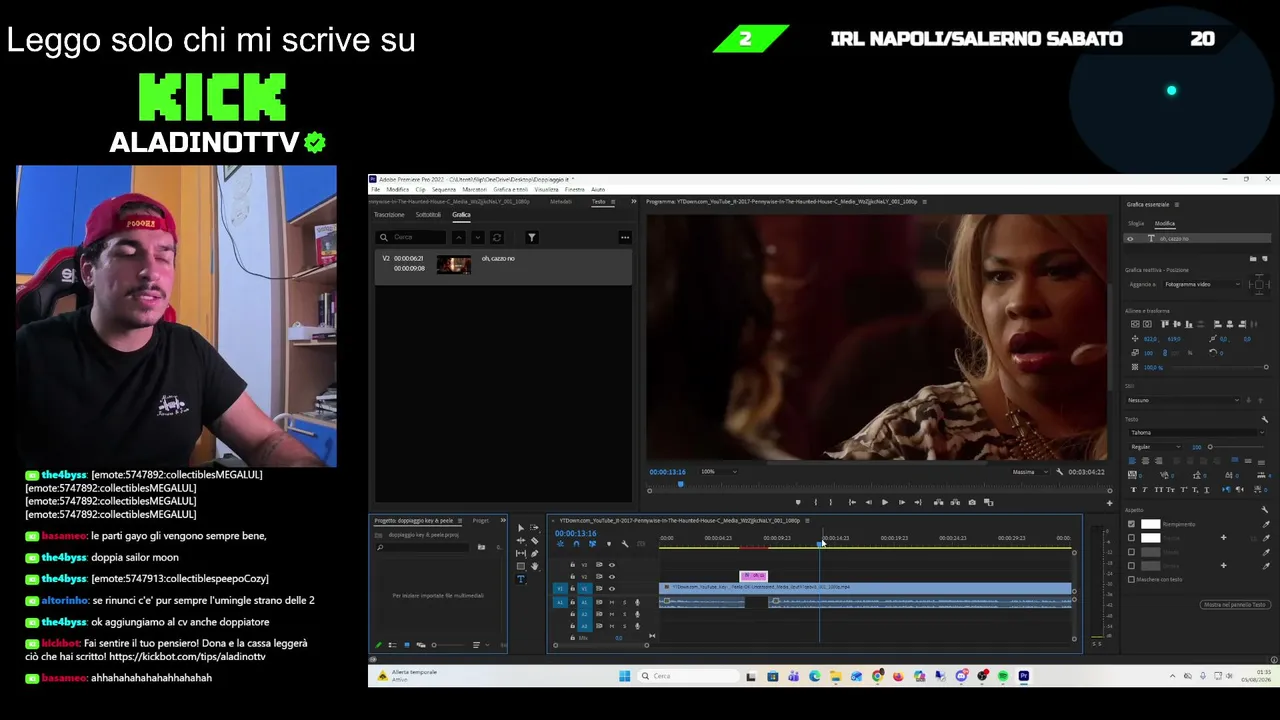The image size is (1280, 720).
Task: Open Windows Start menu
Action: click(x=625, y=676)
